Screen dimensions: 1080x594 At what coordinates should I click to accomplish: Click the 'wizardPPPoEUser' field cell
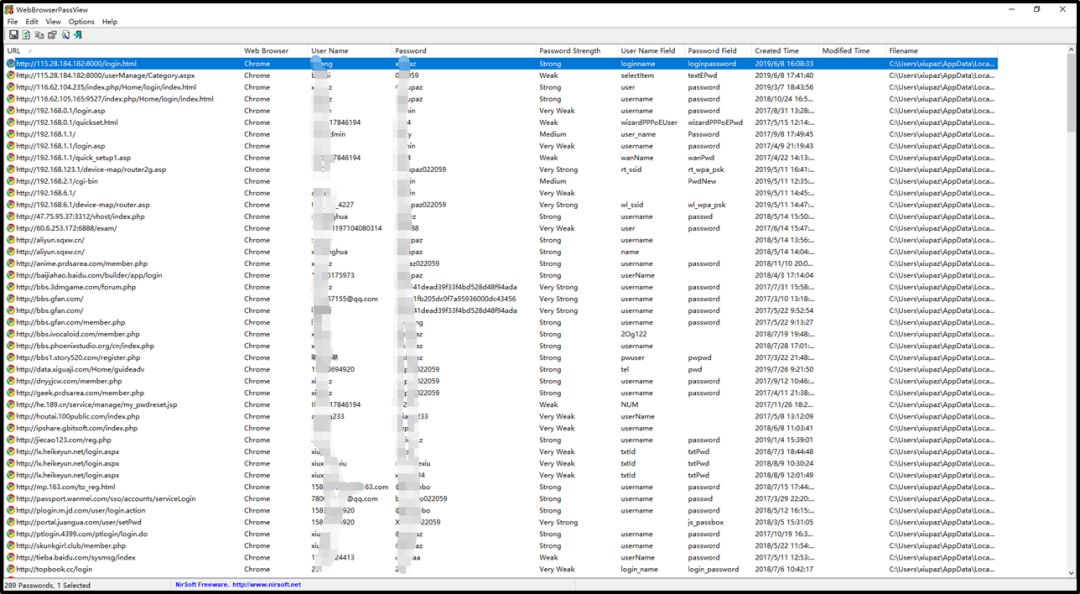(649, 122)
